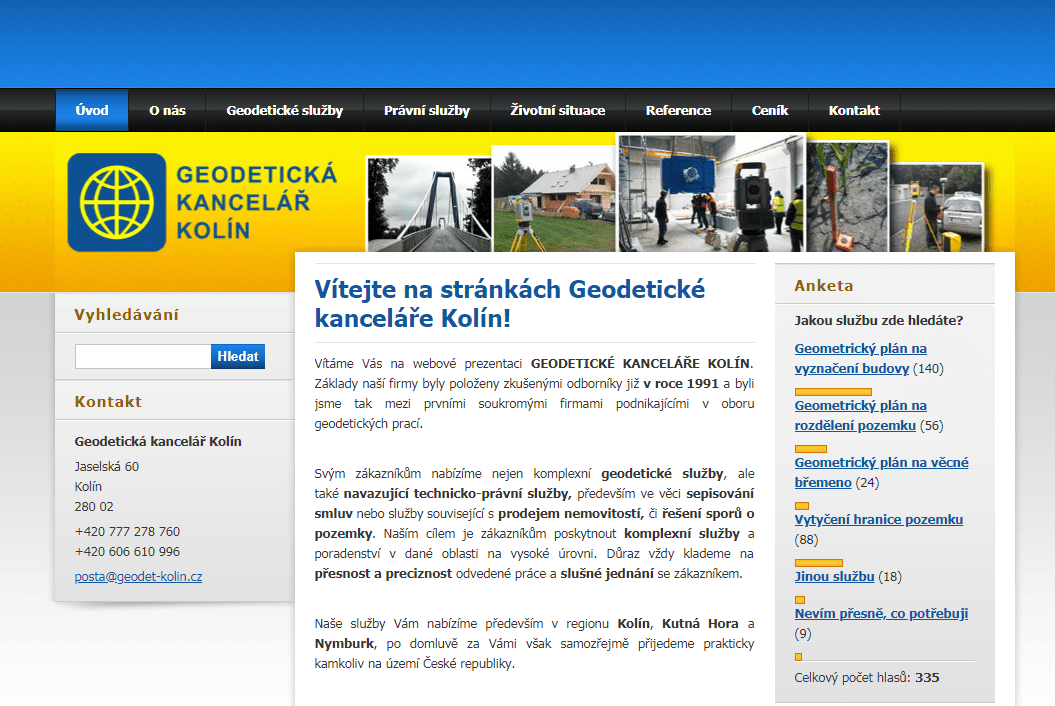Go to the O nás page
1055x706 pixels.
click(x=167, y=110)
